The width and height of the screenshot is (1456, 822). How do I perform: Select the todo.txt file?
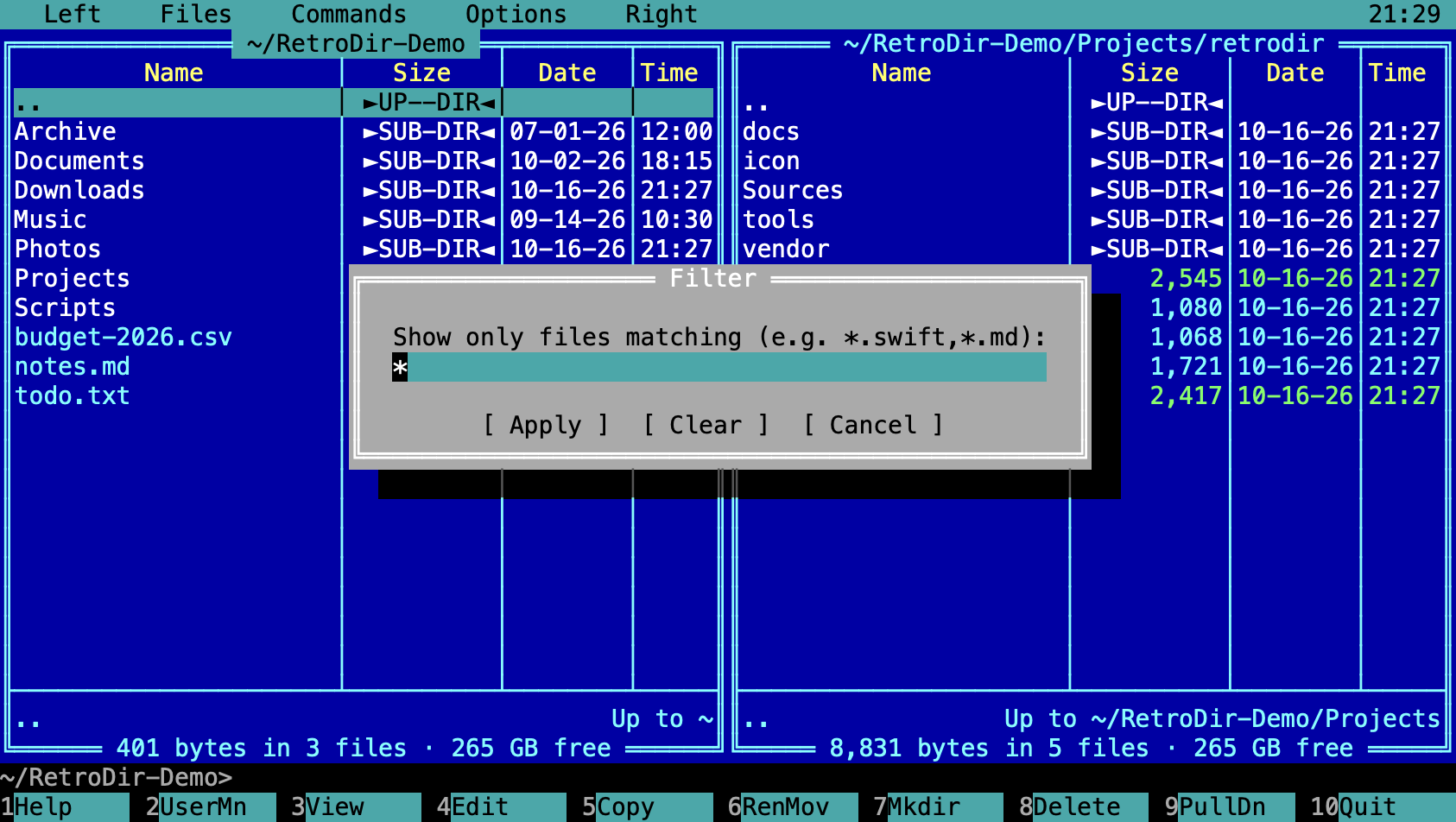pos(73,396)
